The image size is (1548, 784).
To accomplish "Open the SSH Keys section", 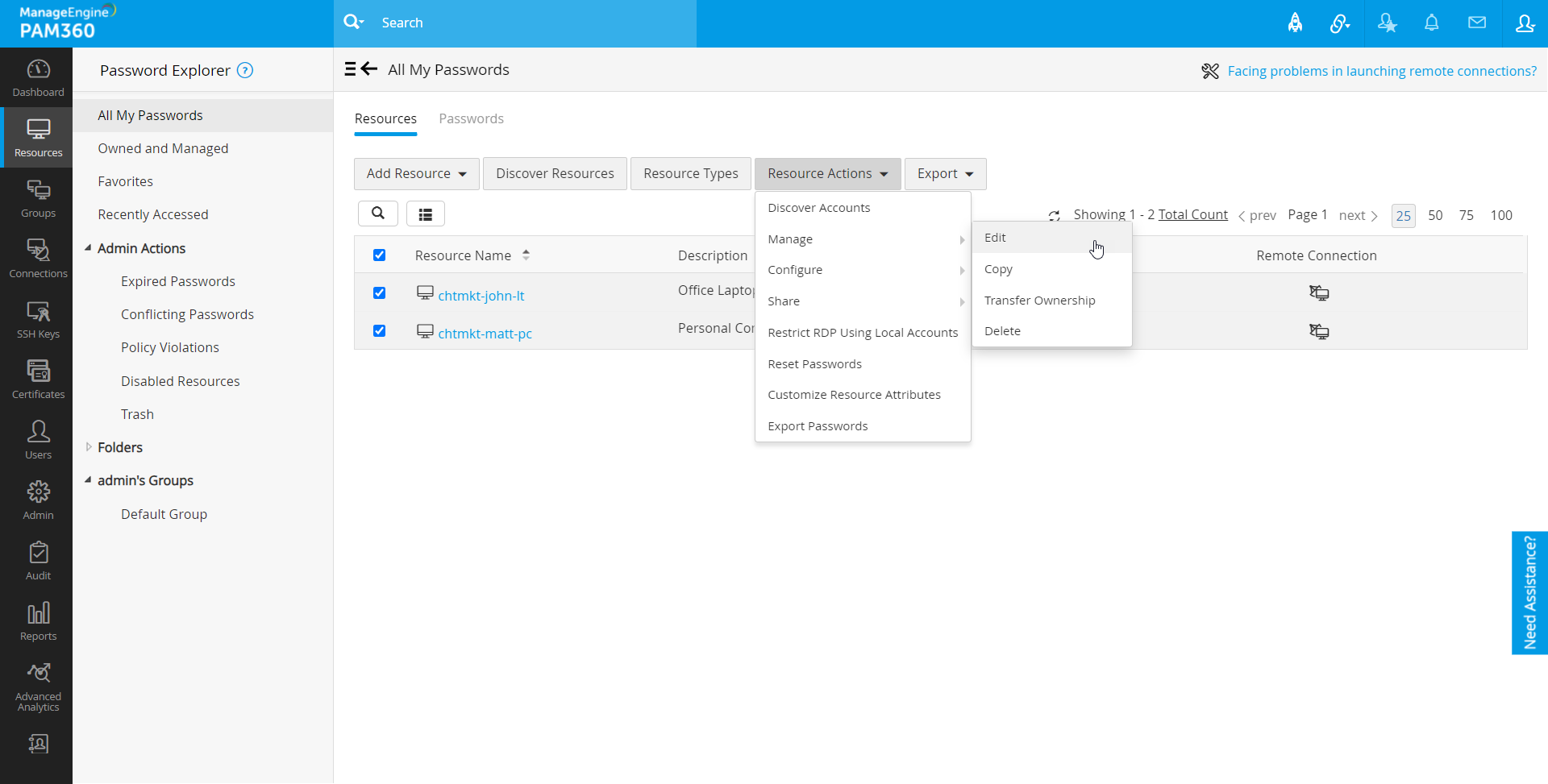I will [38, 320].
